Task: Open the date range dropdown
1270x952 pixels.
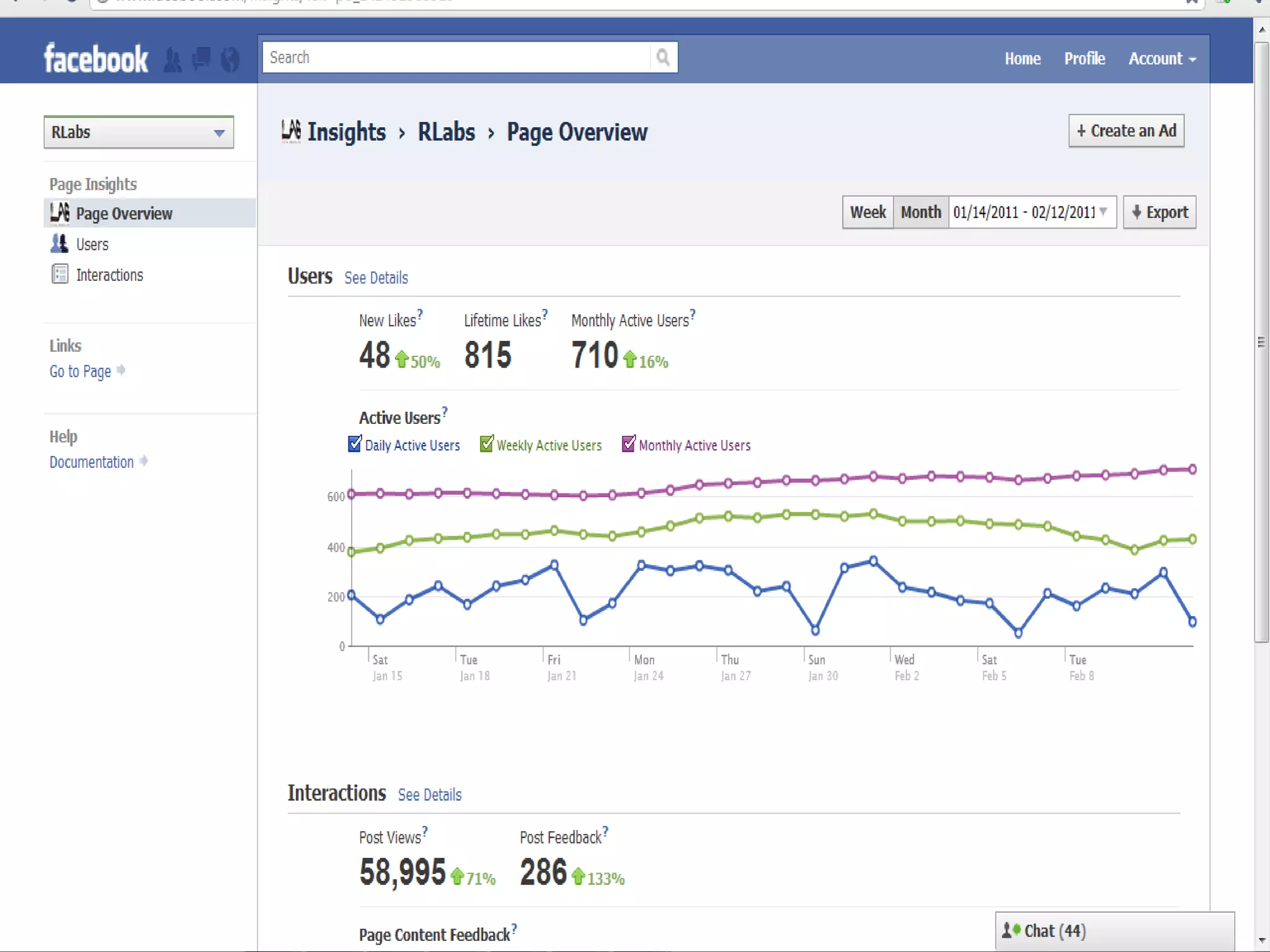Action: click(1032, 213)
